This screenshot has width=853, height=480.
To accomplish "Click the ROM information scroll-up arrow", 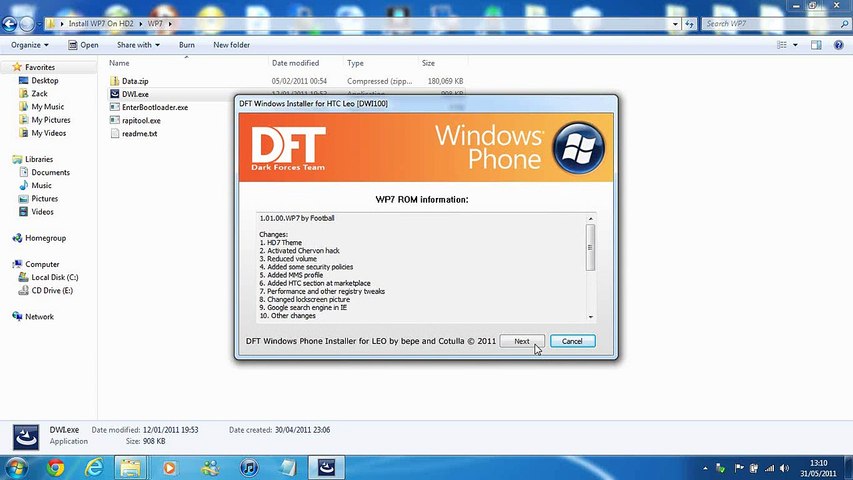I will (x=590, y=219).
